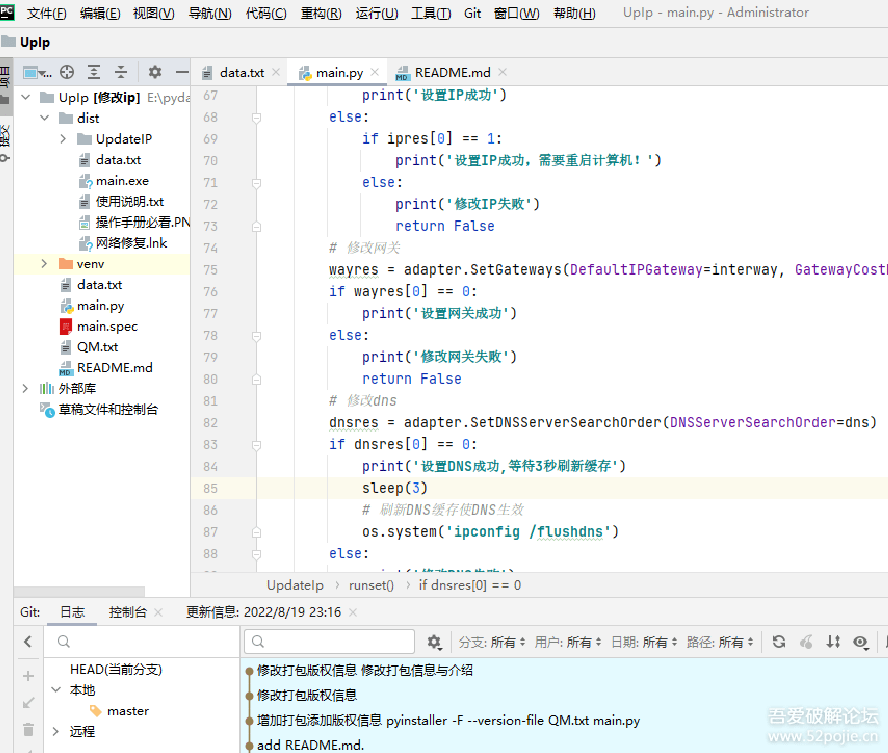The image size is (888, 753).
Task: Select QM.txt in project tree
Action: [x=97, y=346]
